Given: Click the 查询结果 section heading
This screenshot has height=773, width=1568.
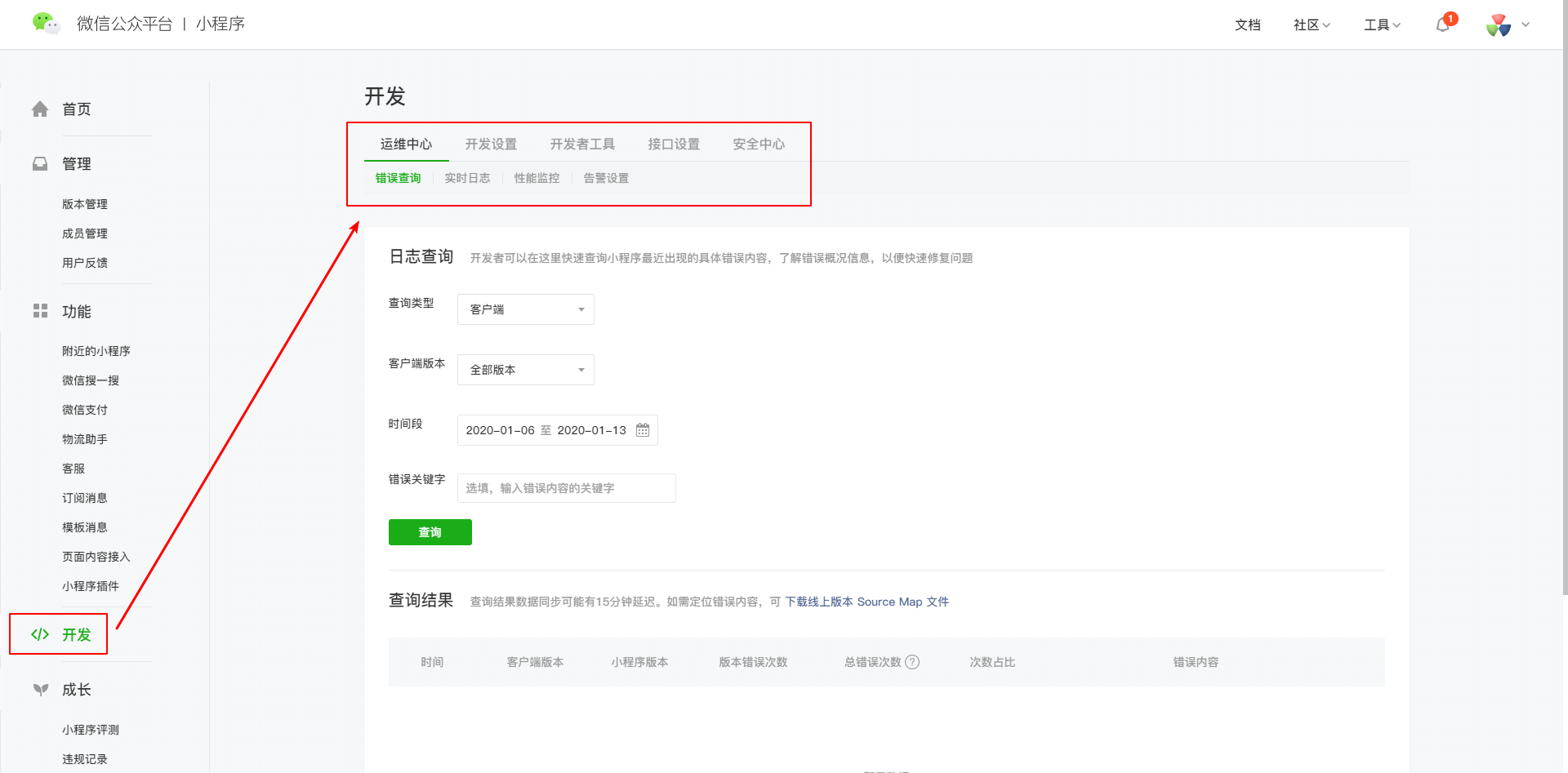Looking at the screenshot, I should click(421, 601).
